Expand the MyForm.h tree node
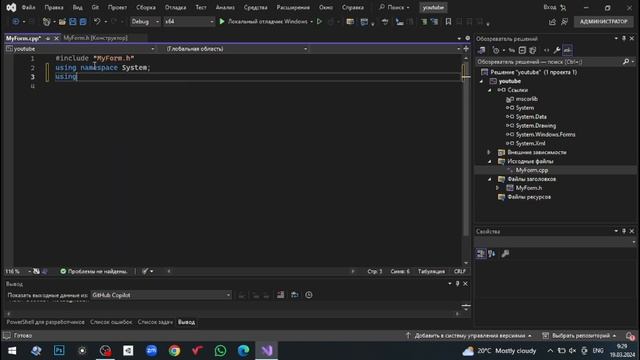Image resolution: width=640 pixels, height=360 pixels. coord(498,188)
